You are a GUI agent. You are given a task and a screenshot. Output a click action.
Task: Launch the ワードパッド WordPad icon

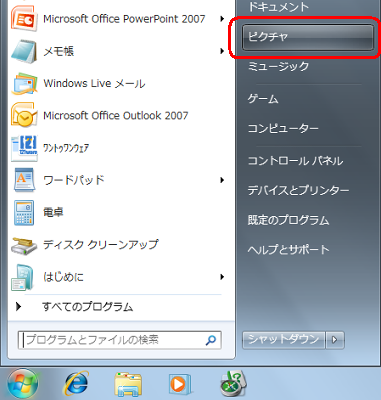click(x=24, y=180)
